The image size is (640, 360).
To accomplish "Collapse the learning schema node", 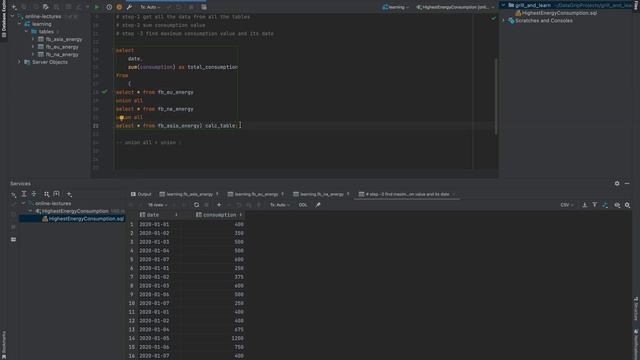I will (20, 24).
